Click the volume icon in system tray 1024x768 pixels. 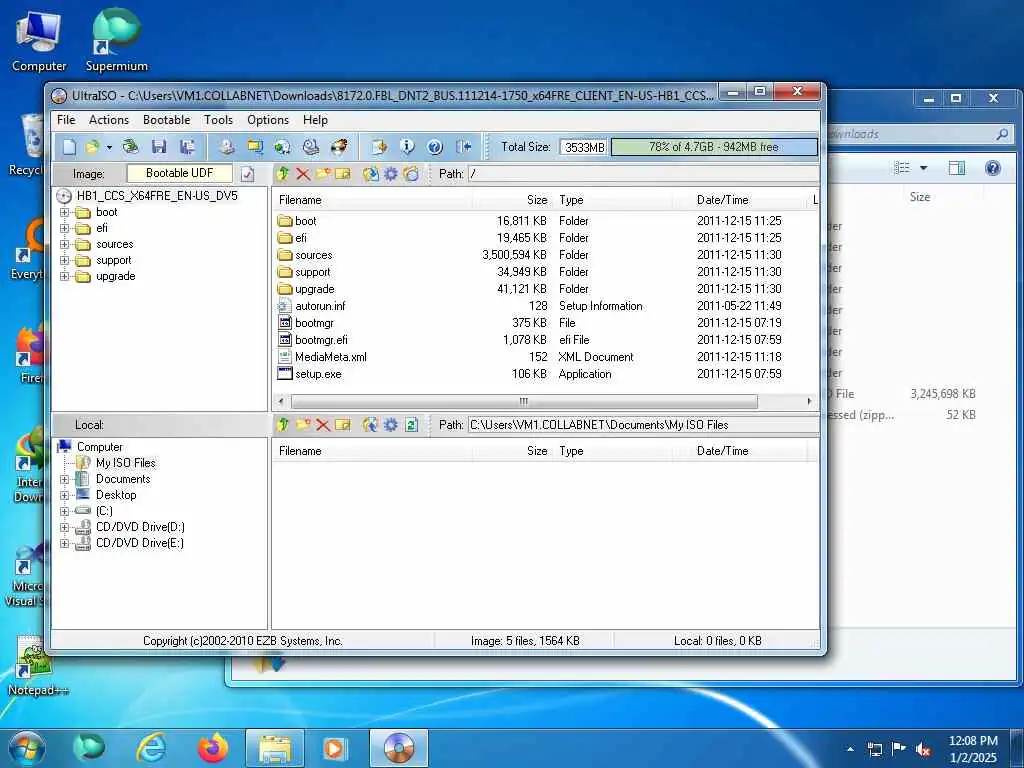(x=923, y=749)
